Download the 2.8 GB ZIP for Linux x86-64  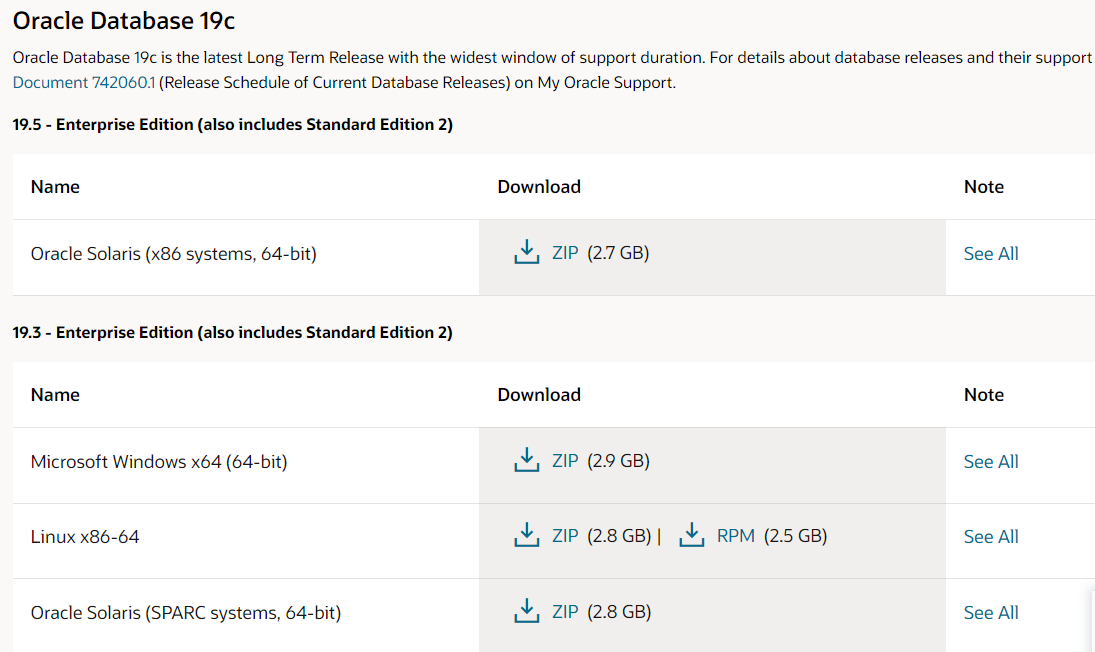click(x=565, y=535)
